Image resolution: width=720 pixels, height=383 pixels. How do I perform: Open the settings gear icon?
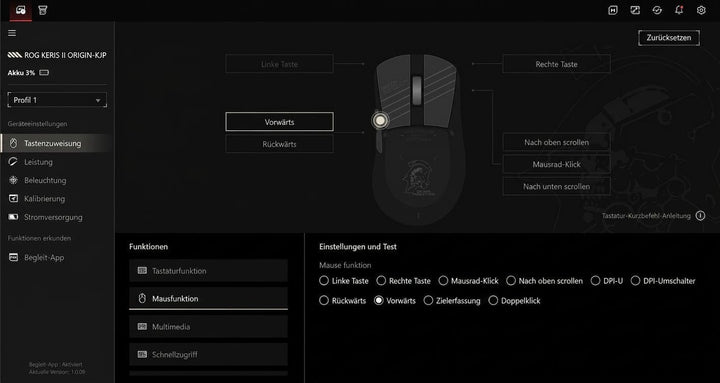701,10
